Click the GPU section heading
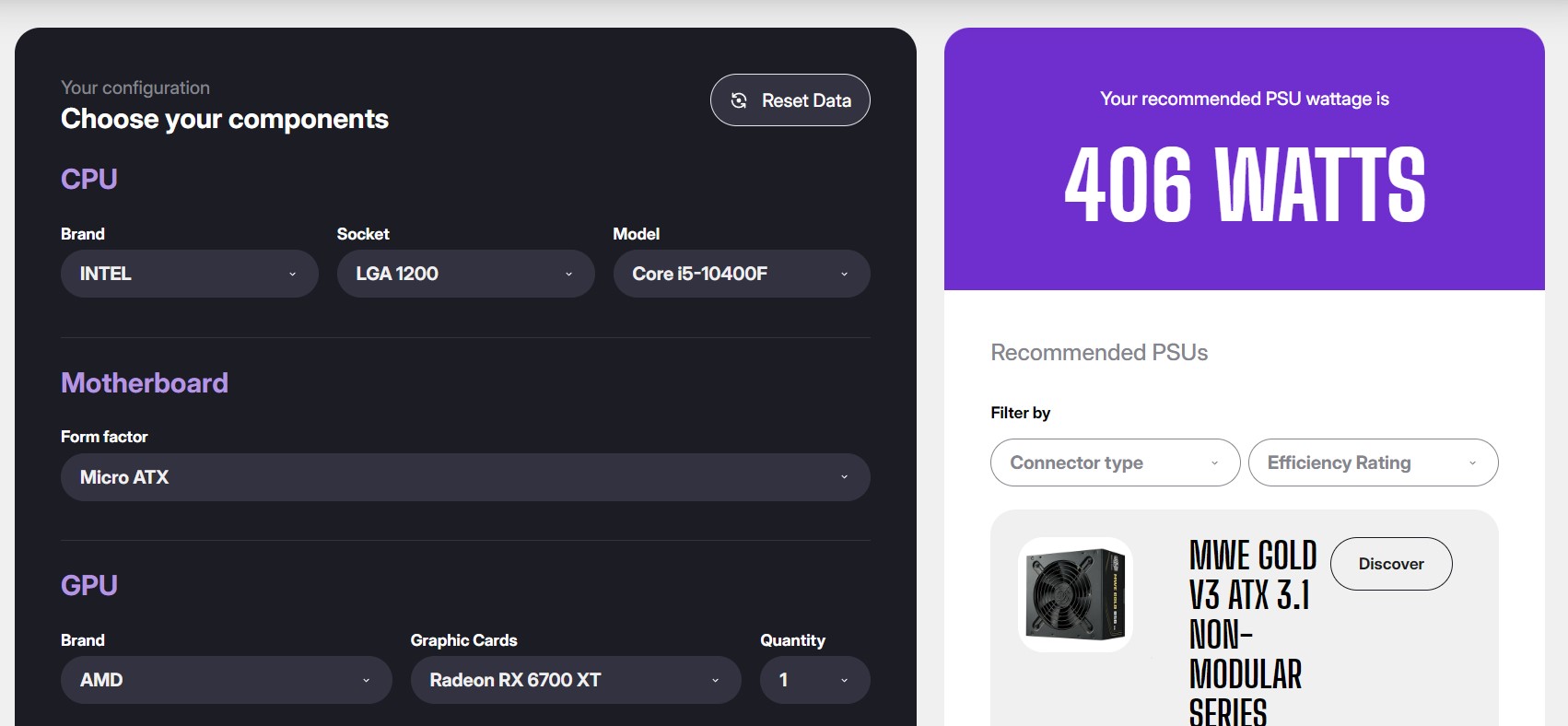1568x726 pixels. [x=89, y=586]
